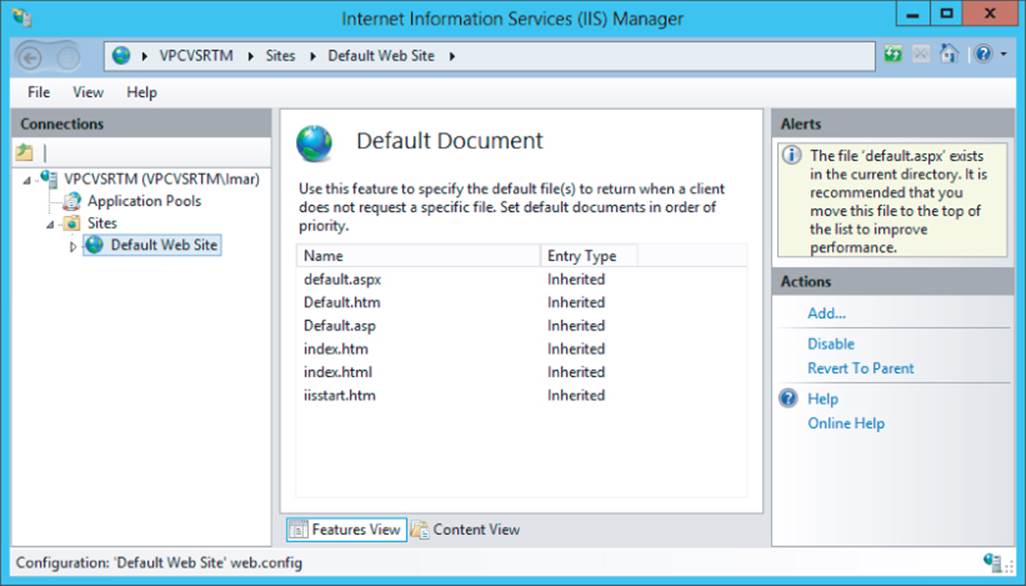Click Sites in the address breadcrumb
Image resolution: width=1026 pixels, height=586 pixels.
click(280, 56)
